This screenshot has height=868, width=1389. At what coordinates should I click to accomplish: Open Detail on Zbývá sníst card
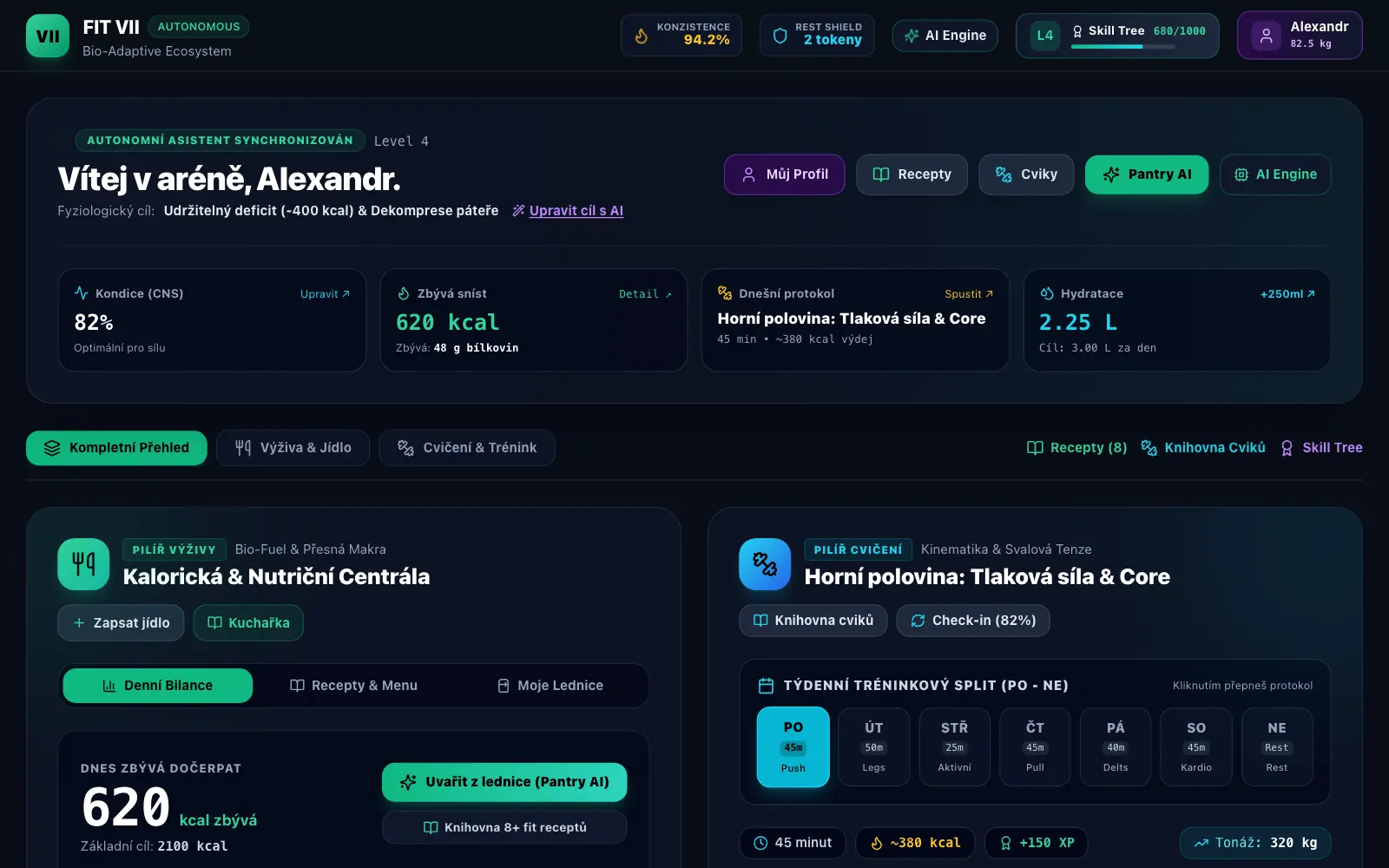pos(645,294)
